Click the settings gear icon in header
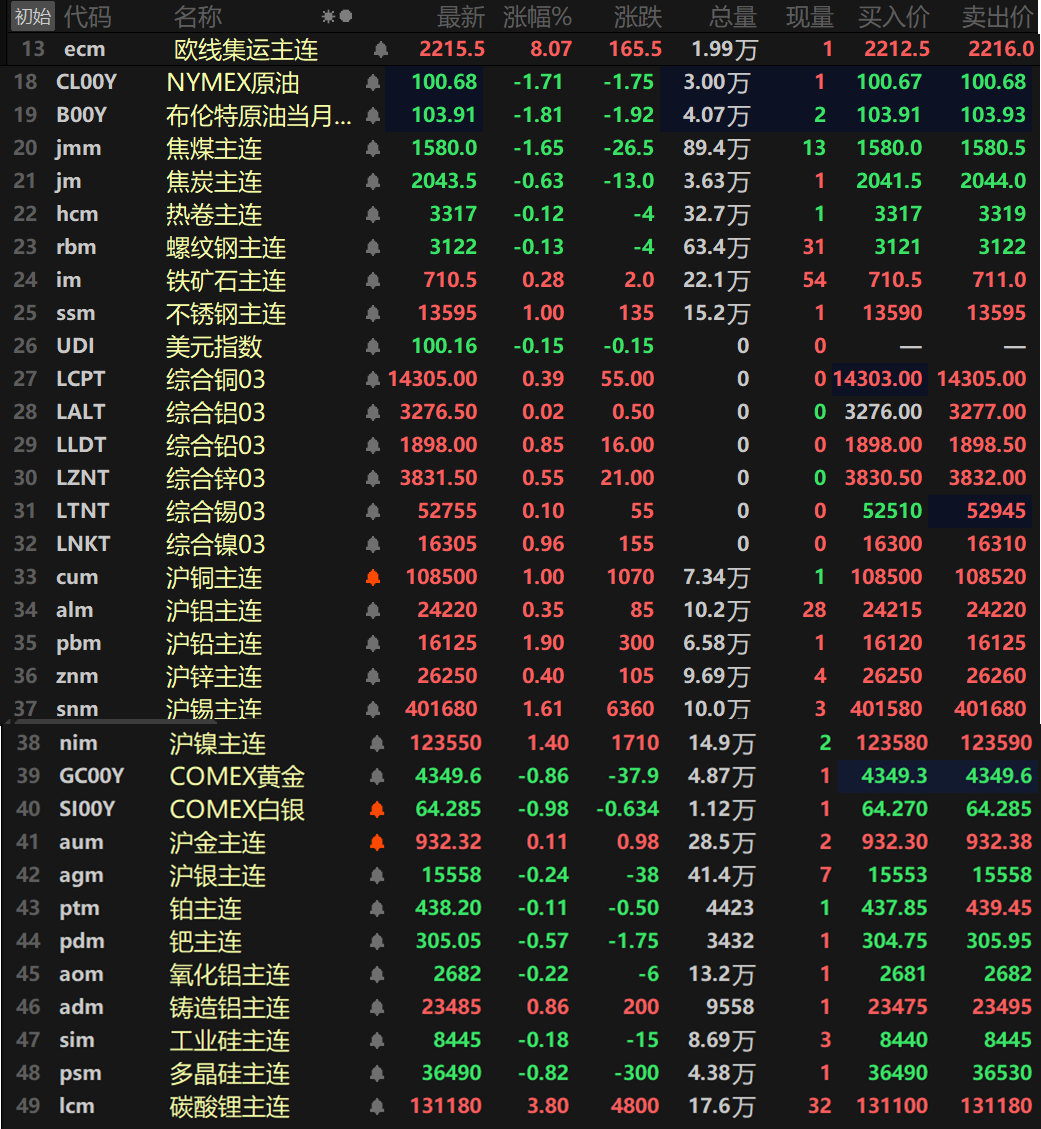 pyautogui.click(x=328, y=17)
